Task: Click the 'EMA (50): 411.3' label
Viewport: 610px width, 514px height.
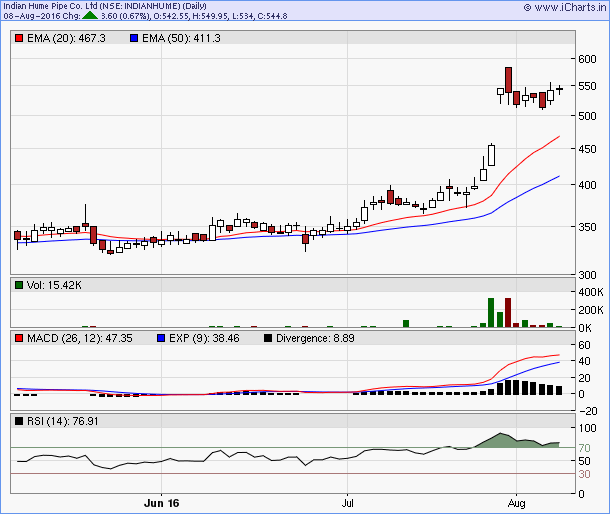Action: (181, 38)
